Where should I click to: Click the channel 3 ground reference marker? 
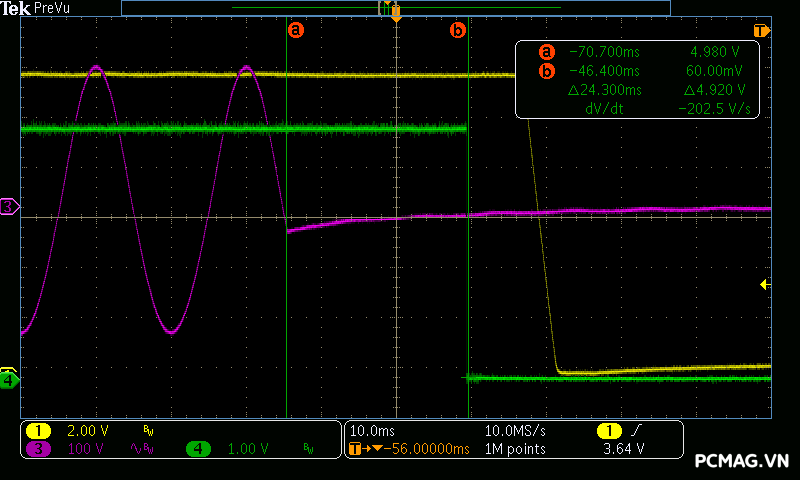[9, 206]
